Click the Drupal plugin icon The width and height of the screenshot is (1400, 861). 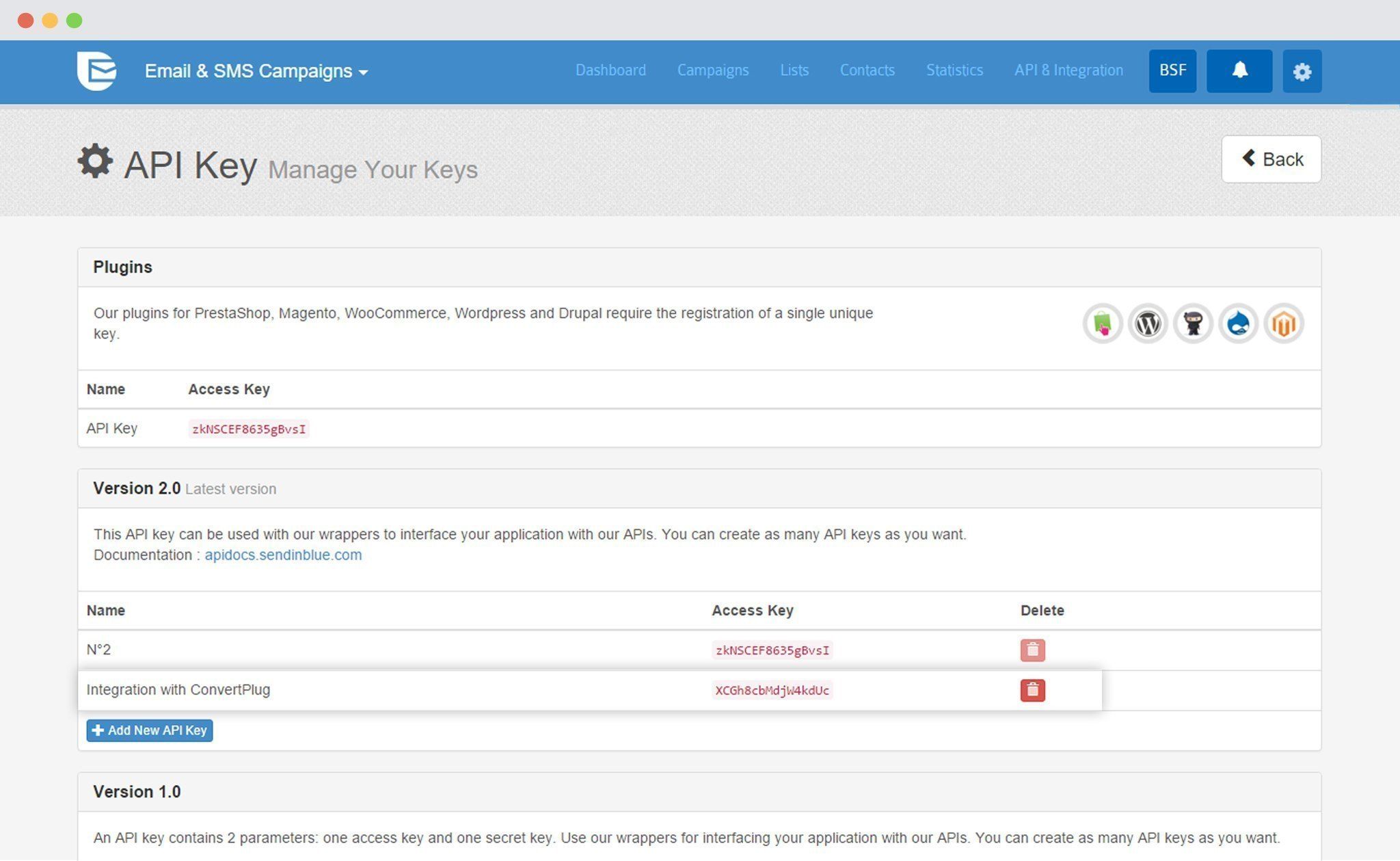1238,323
